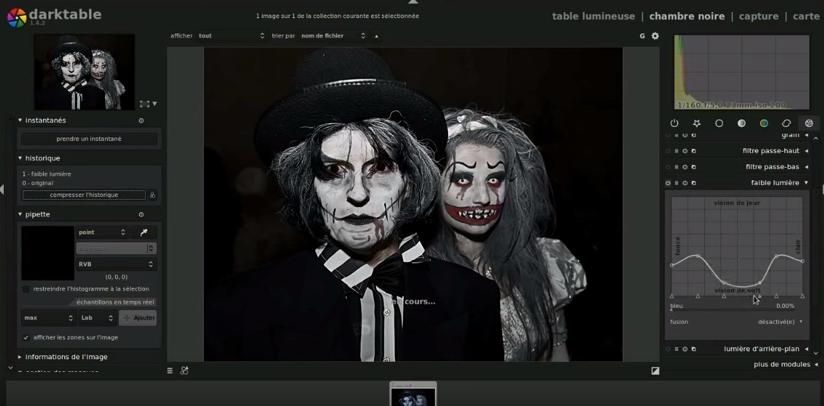Open the trier par 'nom de fichier' dropdown

(333, 36)
